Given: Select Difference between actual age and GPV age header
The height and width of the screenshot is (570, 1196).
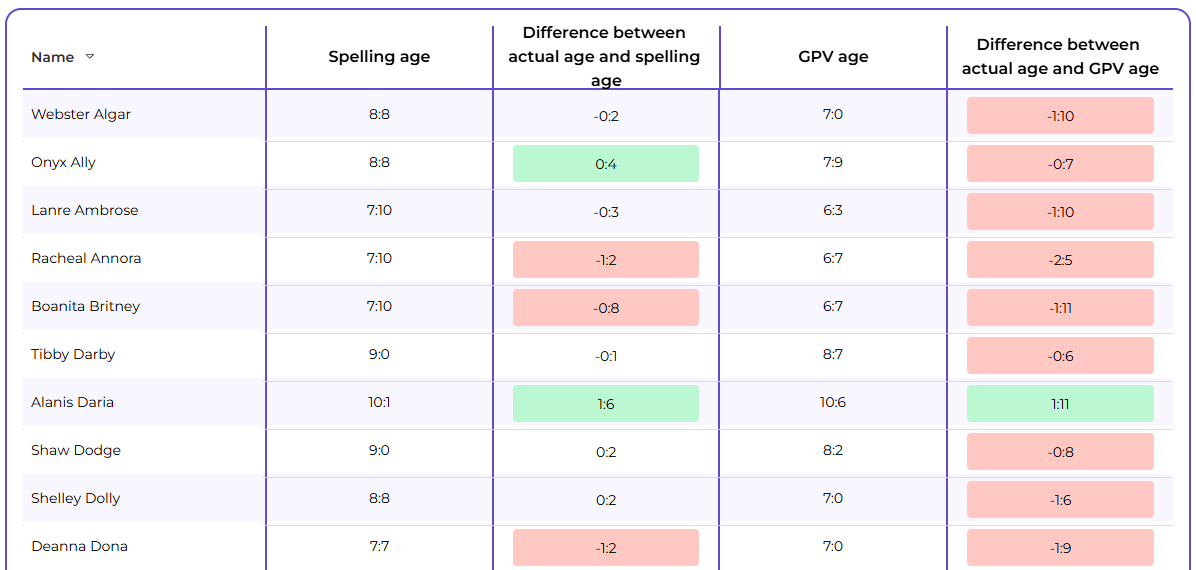Looking at the screenshot, I should click(1059, 57).
